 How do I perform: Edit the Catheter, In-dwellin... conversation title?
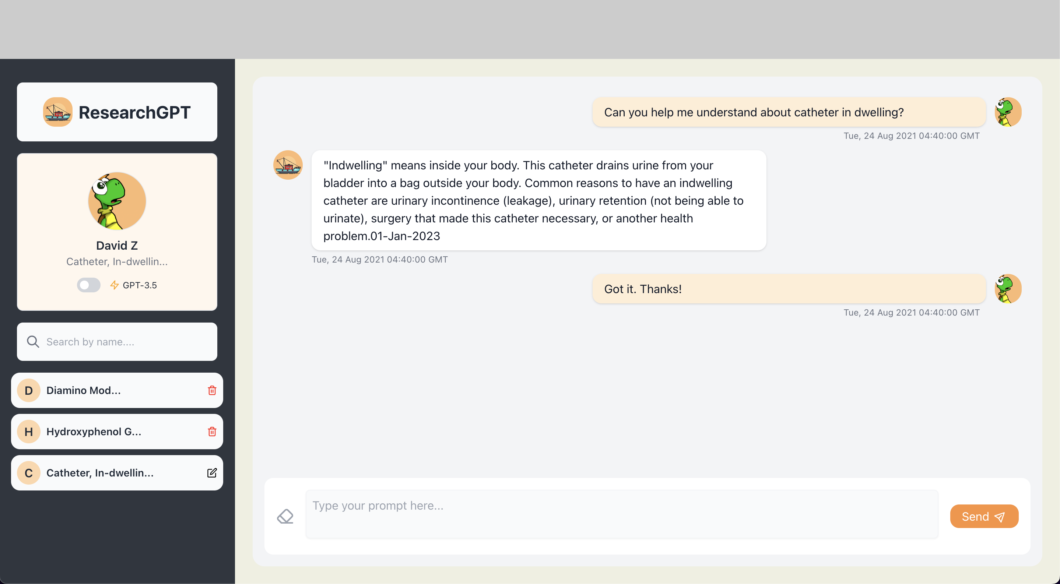212,472
